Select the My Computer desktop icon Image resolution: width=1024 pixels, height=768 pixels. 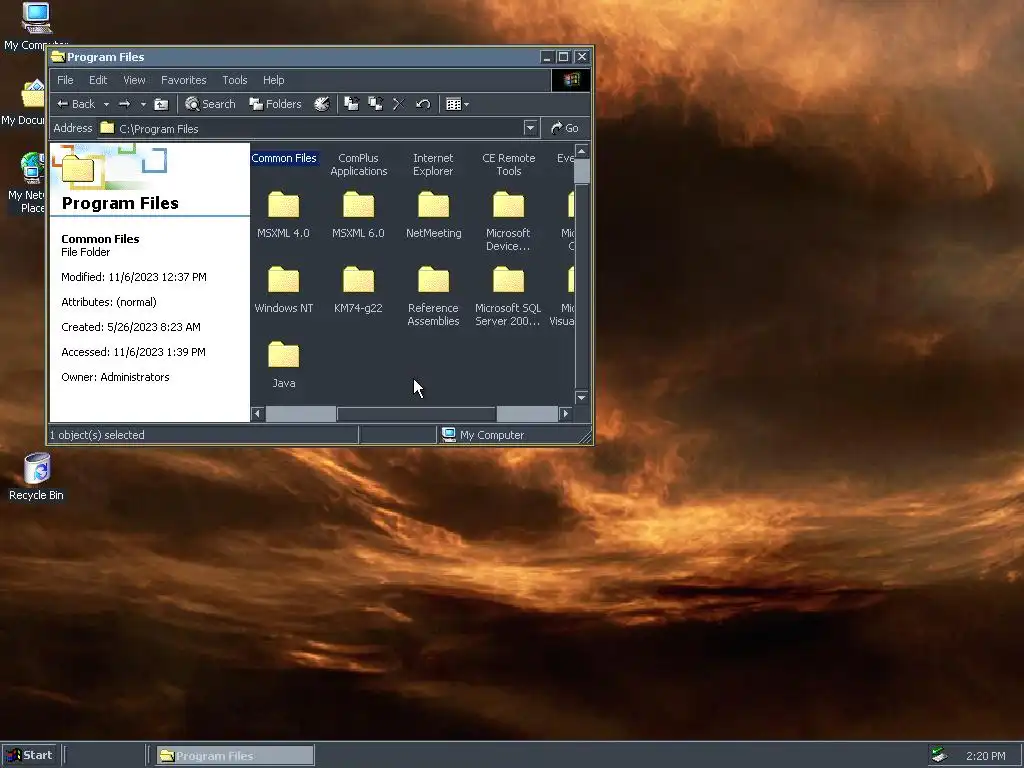(36, 26)
